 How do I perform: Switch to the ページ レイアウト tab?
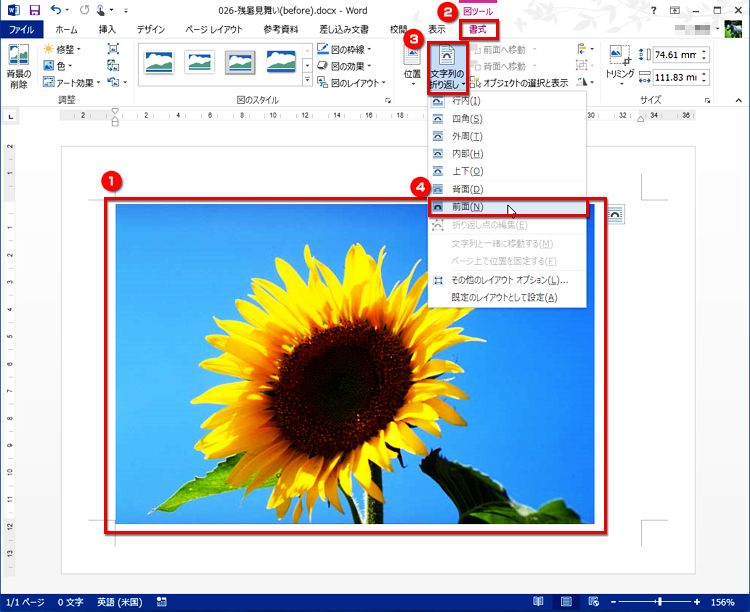214,29
